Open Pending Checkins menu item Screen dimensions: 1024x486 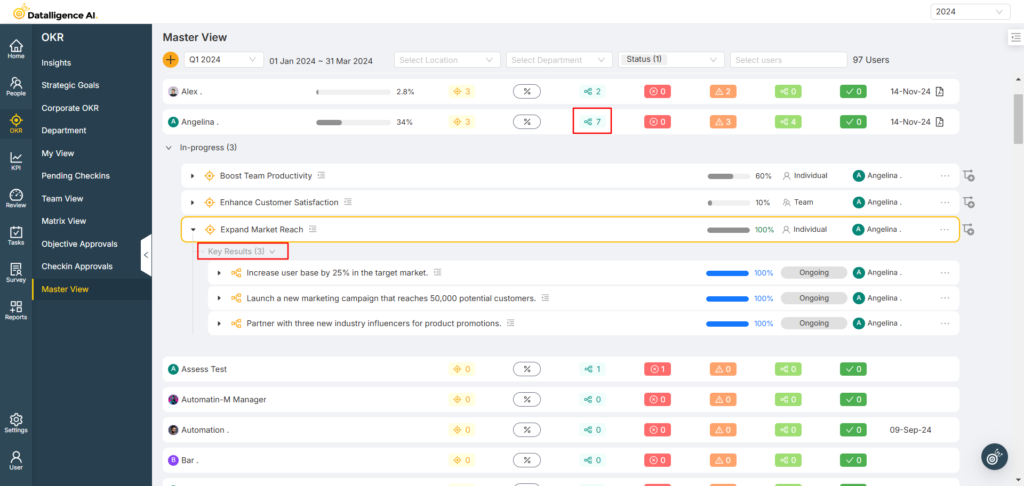click(x=75, y=176)
